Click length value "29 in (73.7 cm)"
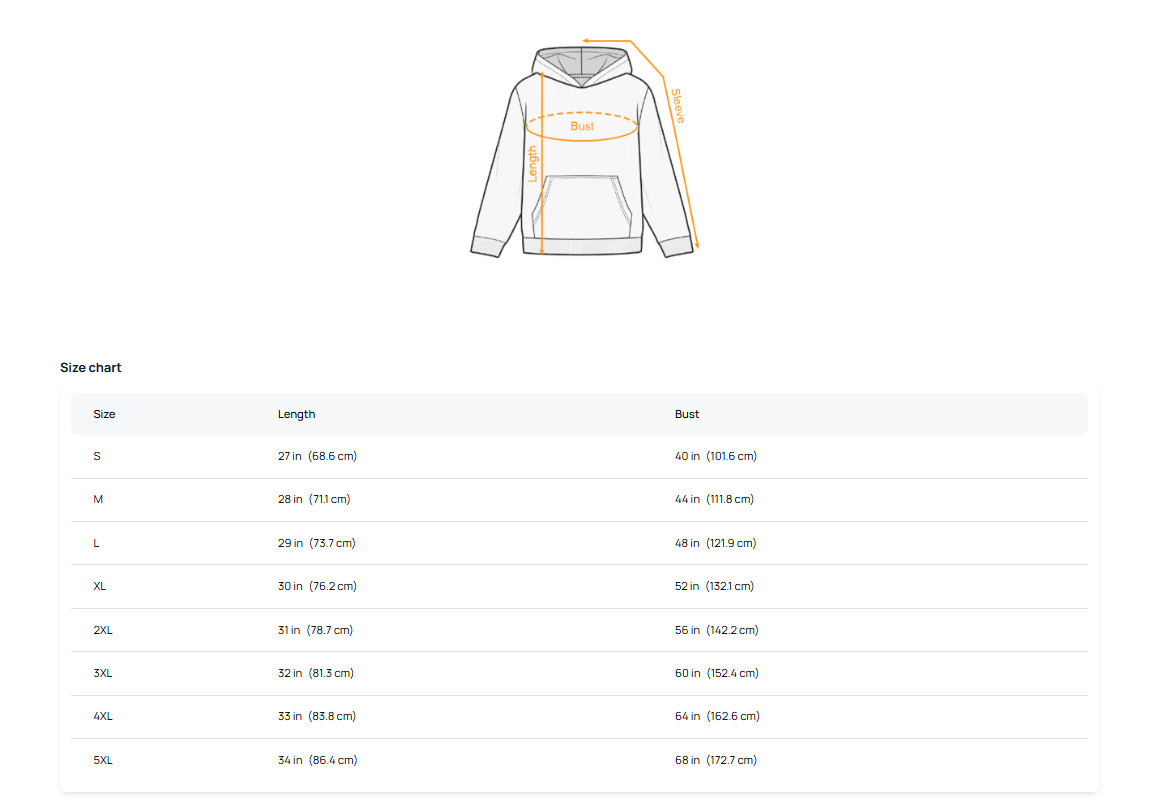Screen dimensions: 1156x807 point(316,543)
